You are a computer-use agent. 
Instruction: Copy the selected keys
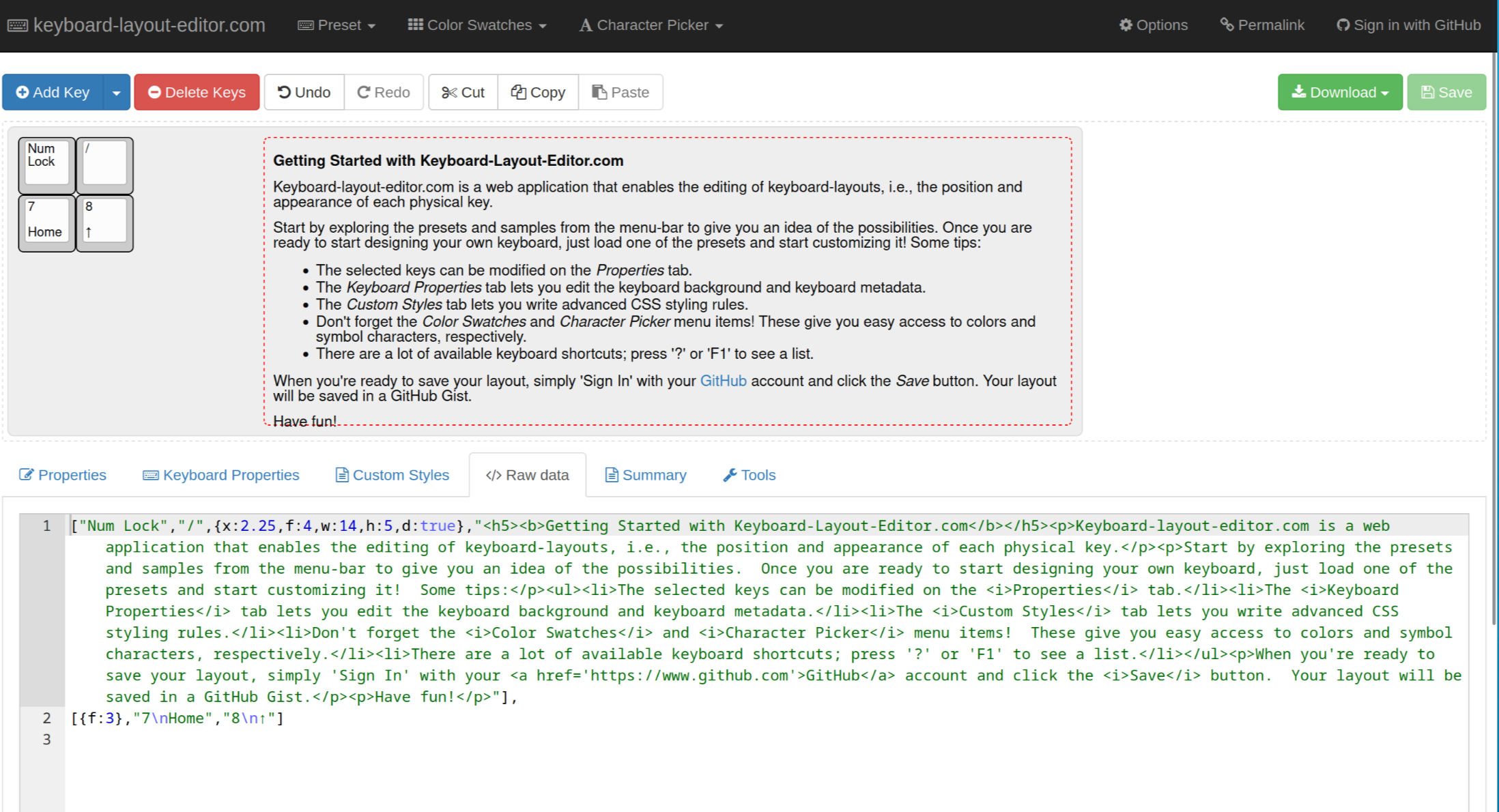click(x=538, y=92)
